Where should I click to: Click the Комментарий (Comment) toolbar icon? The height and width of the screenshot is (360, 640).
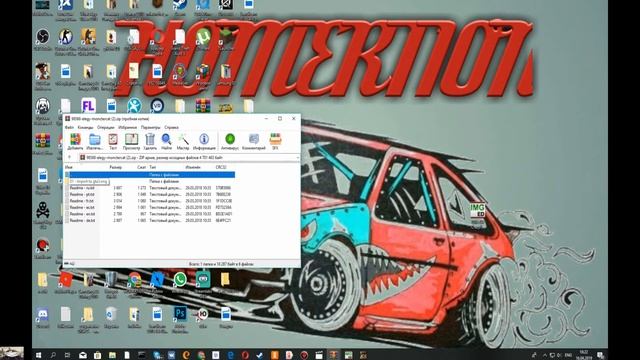point(253,142)
